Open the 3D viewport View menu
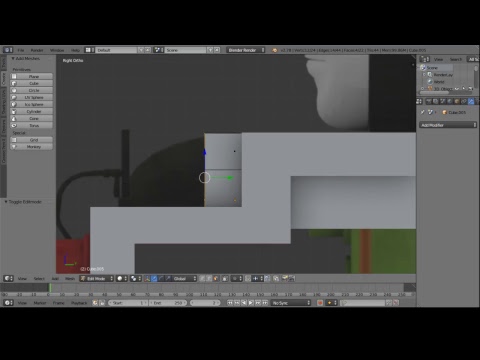Image resolution: width=480 pixels, height=360 pixels. tap(22, 278)
